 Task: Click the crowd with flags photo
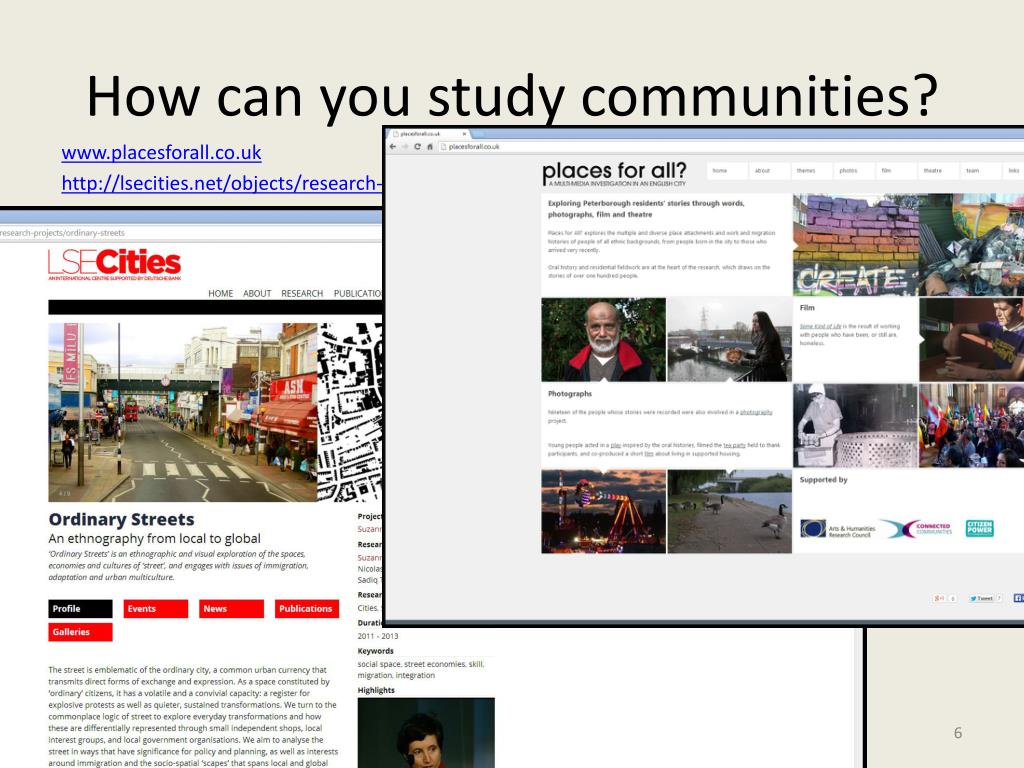pos(972,426)
